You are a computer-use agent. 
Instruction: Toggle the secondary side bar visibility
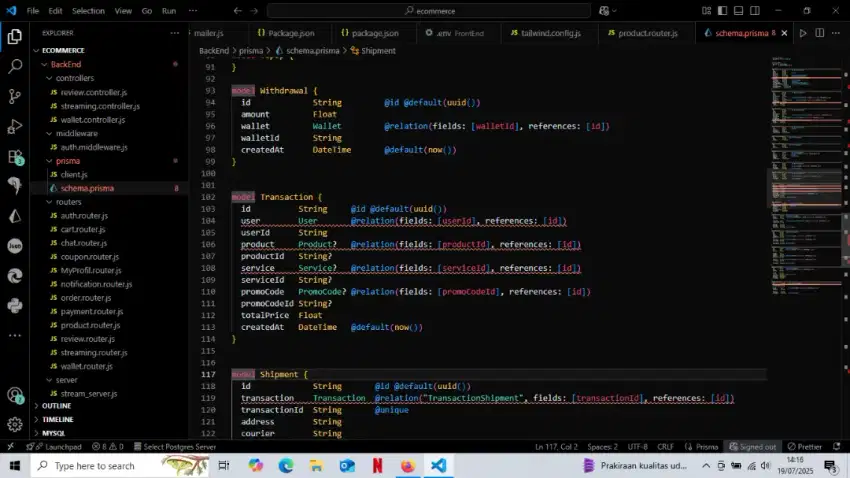click(x=755, y=10)
